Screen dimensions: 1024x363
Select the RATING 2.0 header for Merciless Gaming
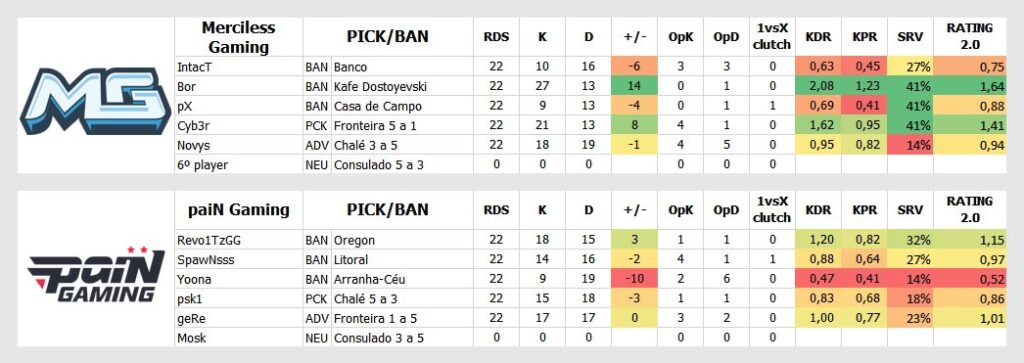pos(969,37)
